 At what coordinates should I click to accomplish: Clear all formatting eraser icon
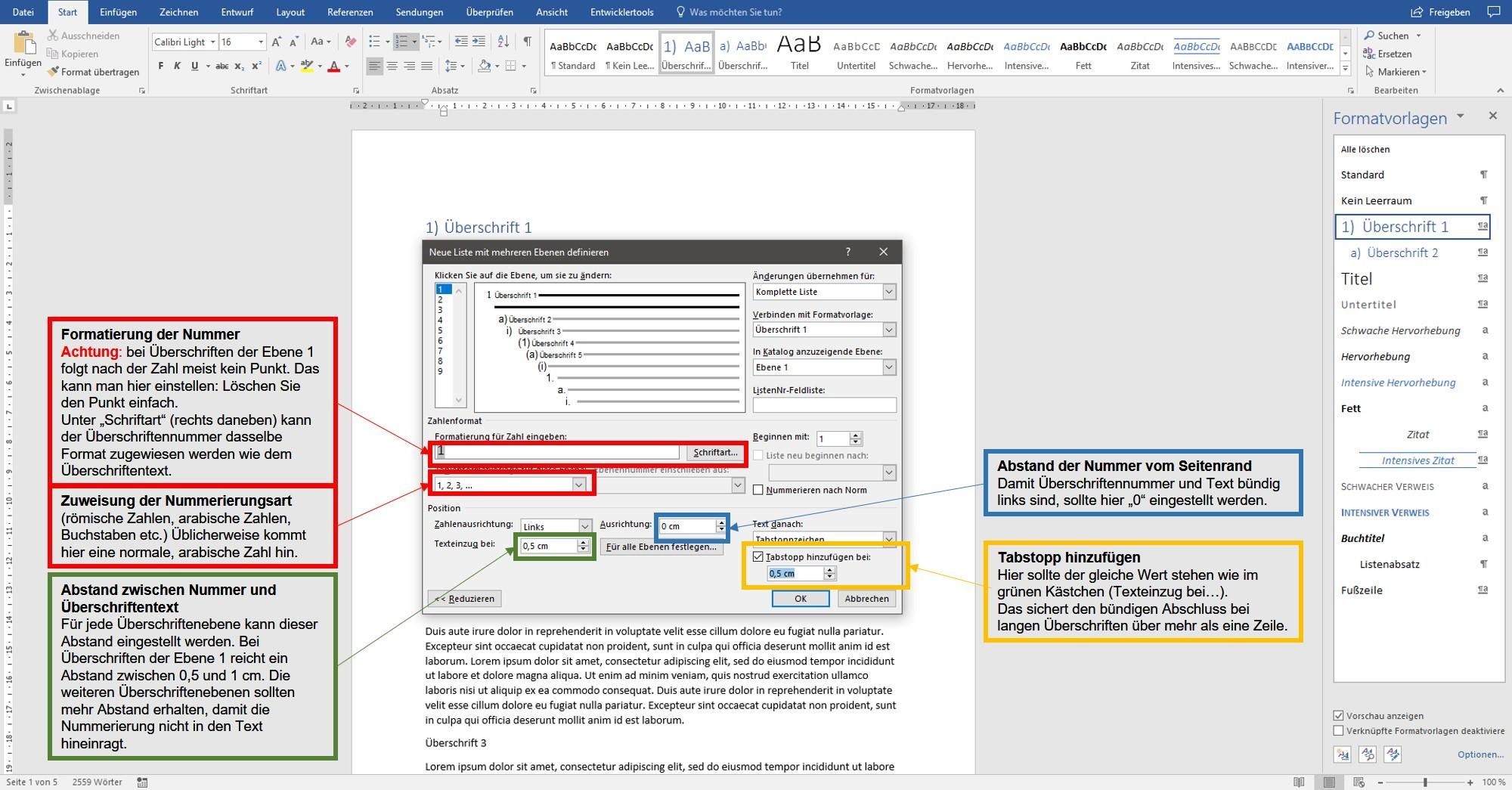tap(350, 42)
